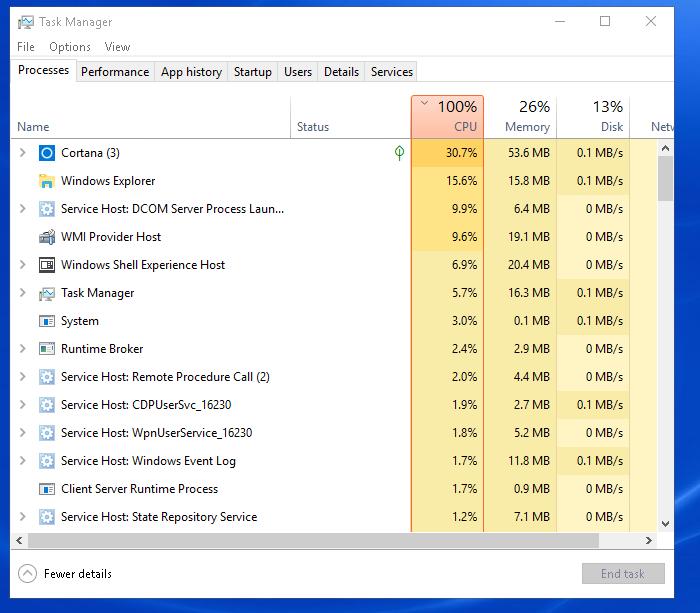Viewport: 700px width, 613px height.
Task: Sort by the Status column header
Action: 350,117
